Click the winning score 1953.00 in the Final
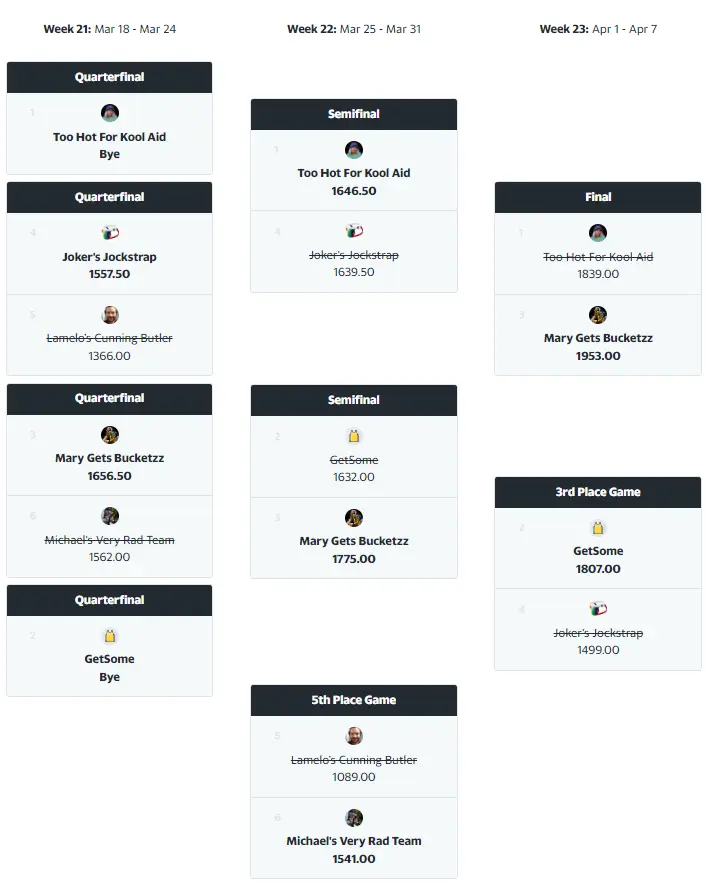 pos(598,356)
